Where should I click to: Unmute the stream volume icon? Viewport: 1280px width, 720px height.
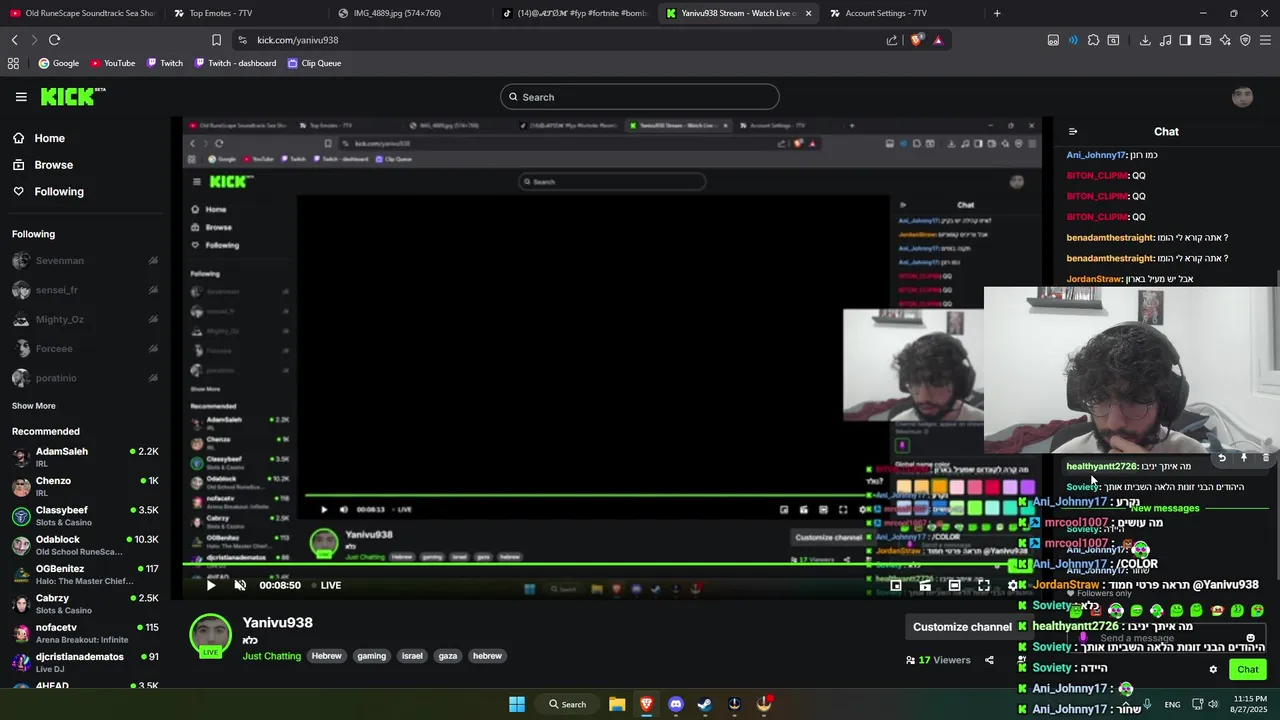pyautogui.click(x=240, y=585)
